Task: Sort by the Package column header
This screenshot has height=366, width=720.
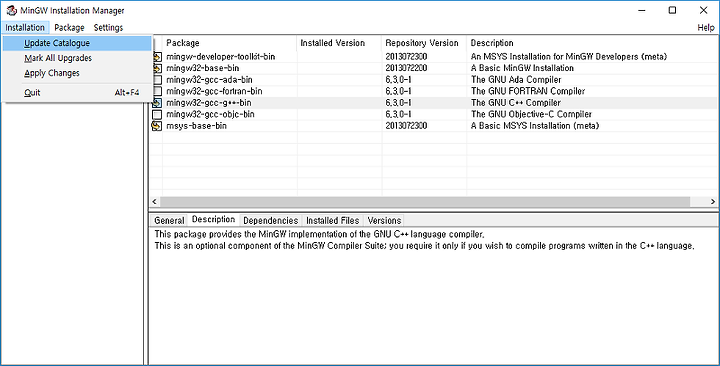Action: (230, 43)
